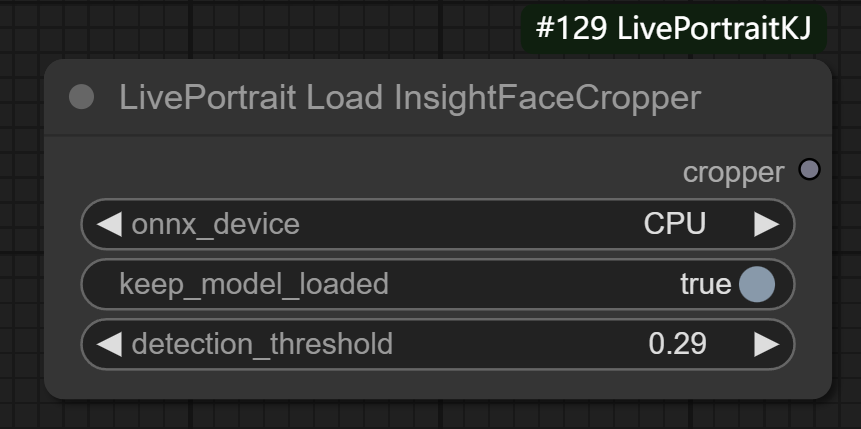Viewport: 861px width, 429px height.
Task: Click the right arrow of onnx_device
Action: click(766, 224)
